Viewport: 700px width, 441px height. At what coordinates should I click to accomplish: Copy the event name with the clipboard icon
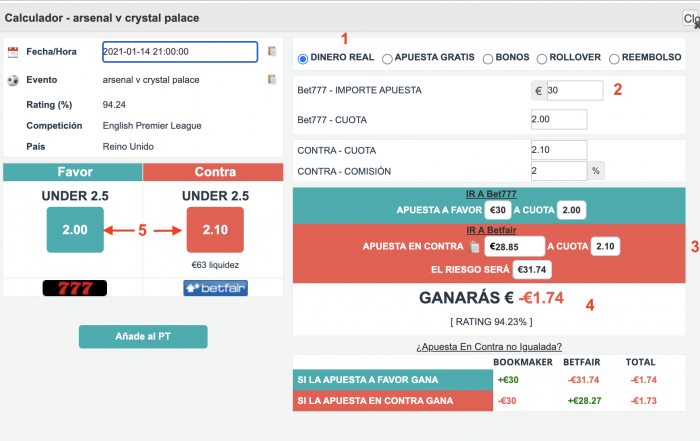click(x=272, y=79)
